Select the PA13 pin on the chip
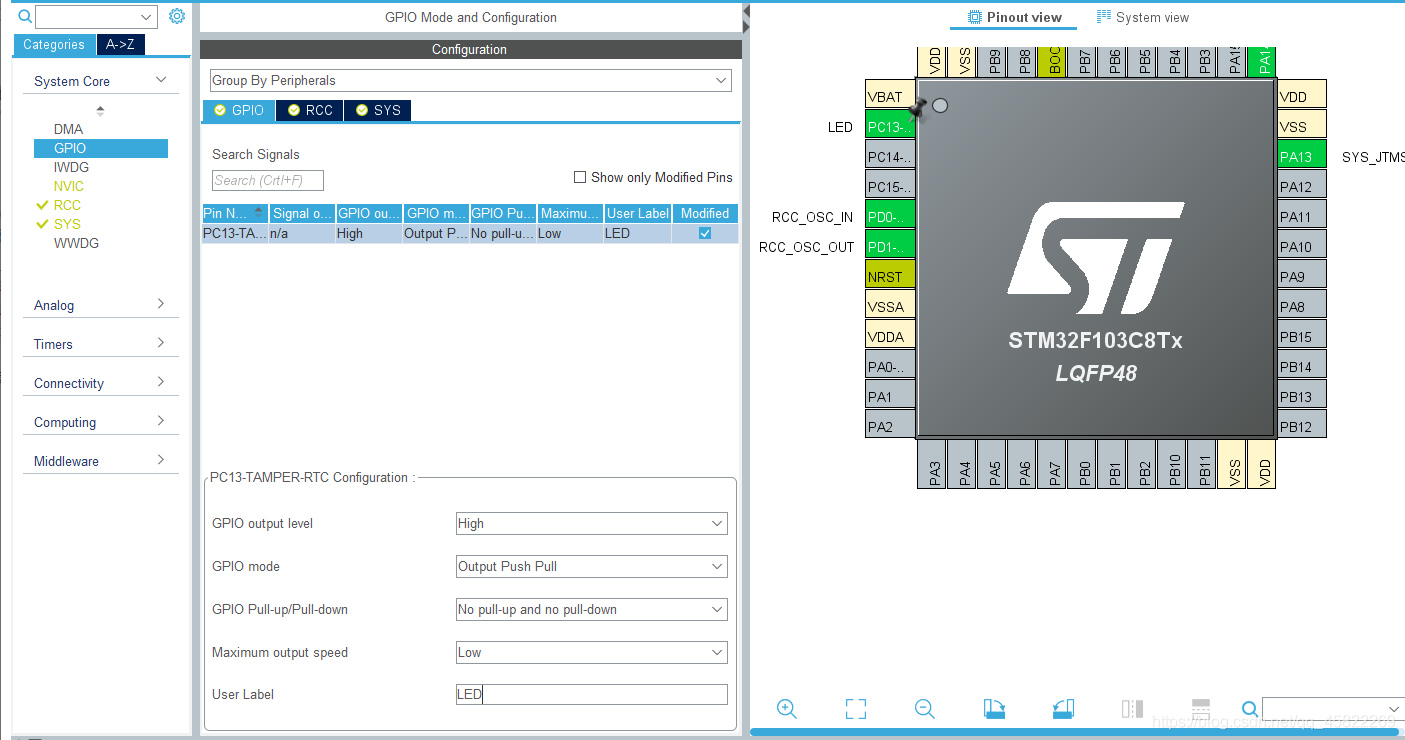Screen dimensions: 1405x740 (x=1301, y=156)
